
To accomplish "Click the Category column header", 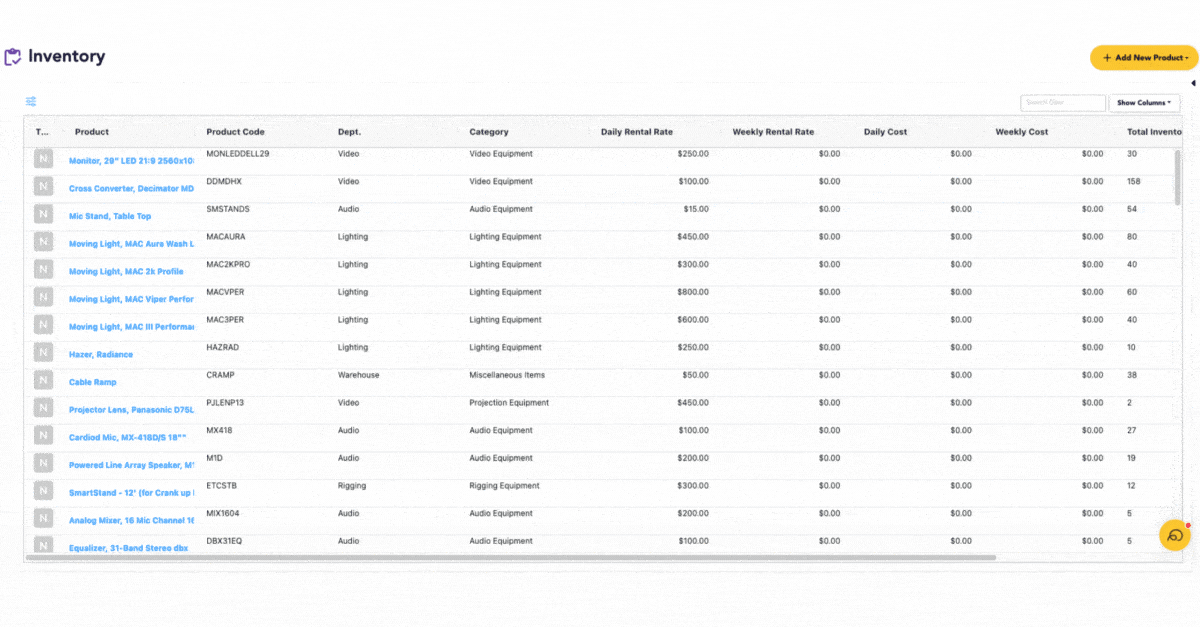I will [x=489, y=132].
